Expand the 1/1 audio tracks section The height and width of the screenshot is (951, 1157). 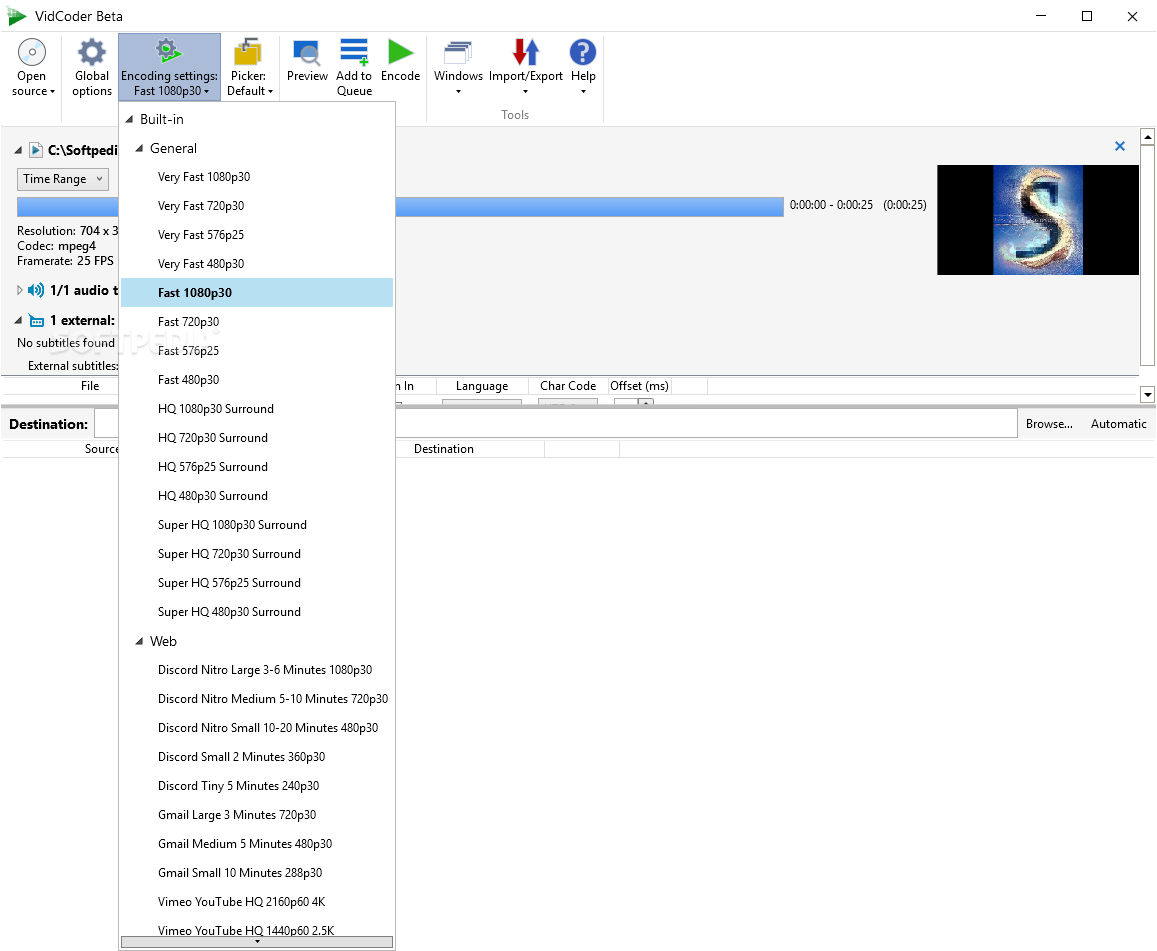[x=20, y=290]
